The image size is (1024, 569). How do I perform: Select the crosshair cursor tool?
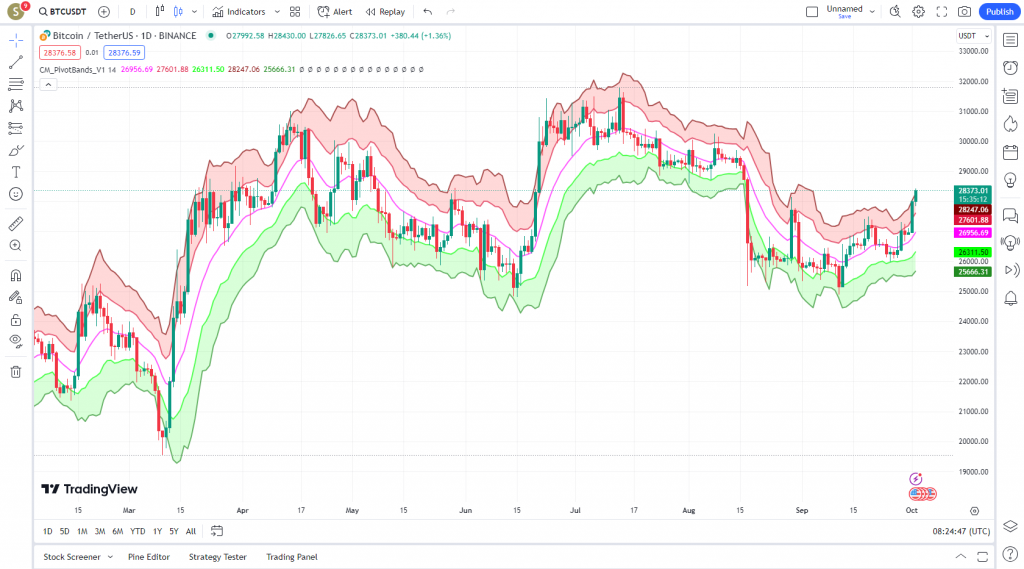pyautogui.click(x=16, y=40)
